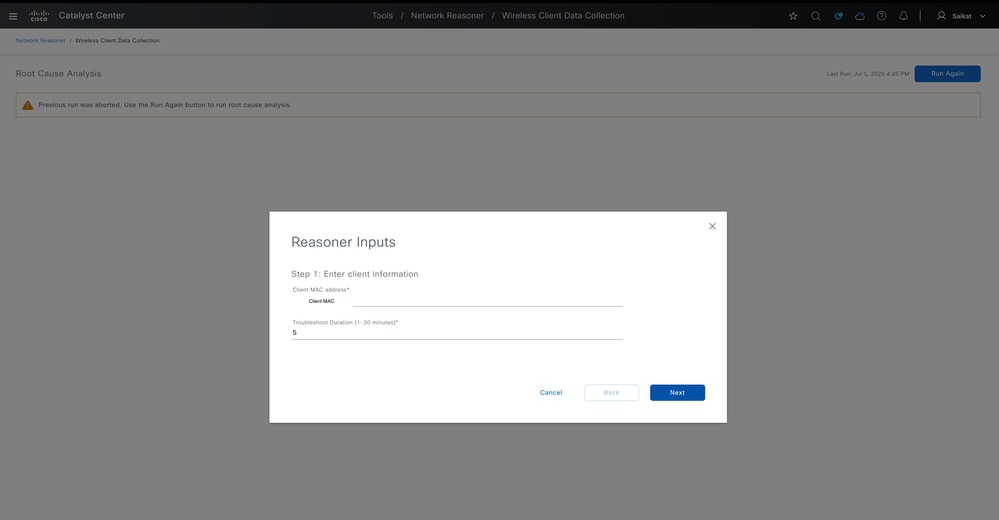Open the hamburger navigation menu
Image resolution: width=999 pixels, height=520 pixels.
click(13, 16)
